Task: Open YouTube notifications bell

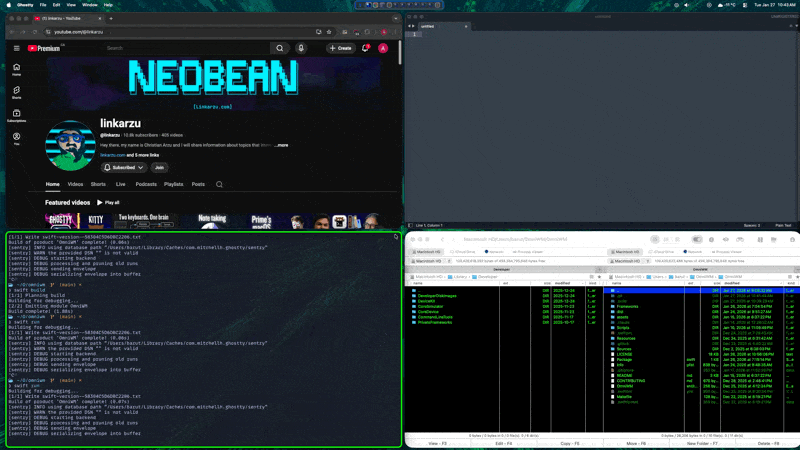Action: point(365,48)
